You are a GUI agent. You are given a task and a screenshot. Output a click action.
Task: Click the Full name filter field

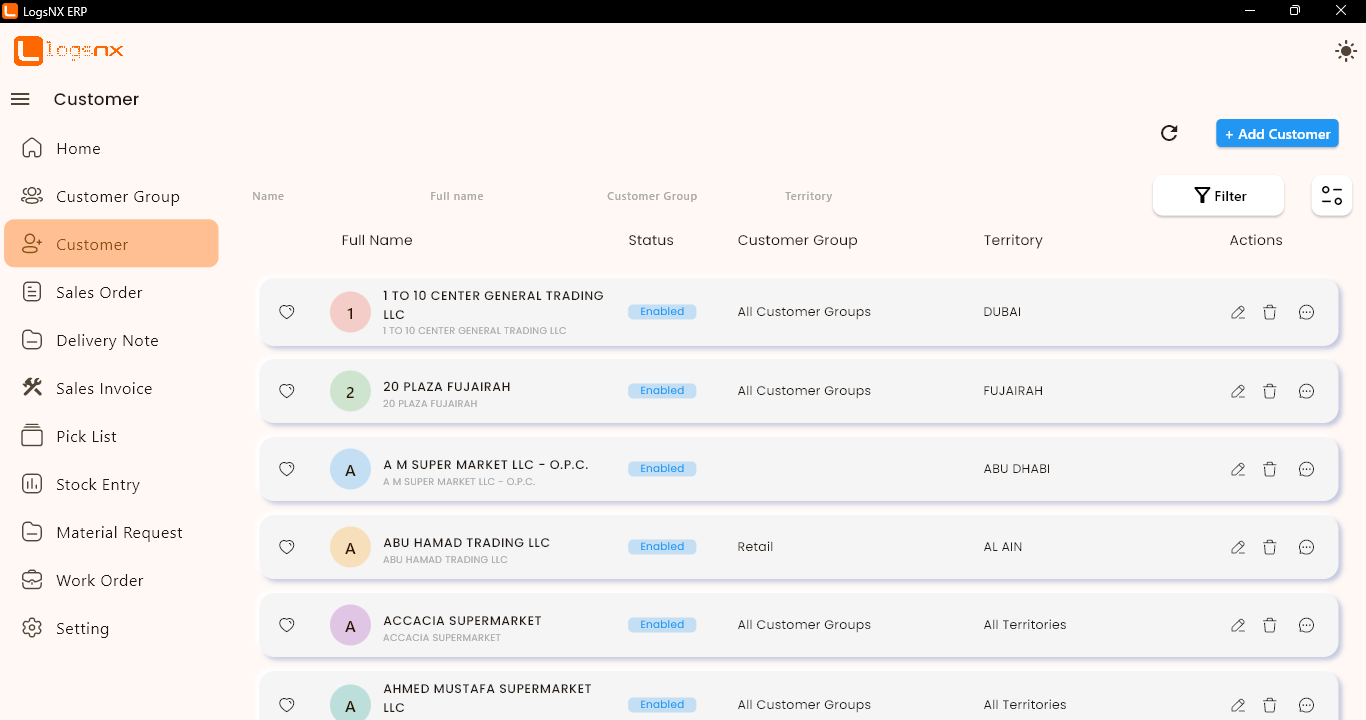point(509,196)
